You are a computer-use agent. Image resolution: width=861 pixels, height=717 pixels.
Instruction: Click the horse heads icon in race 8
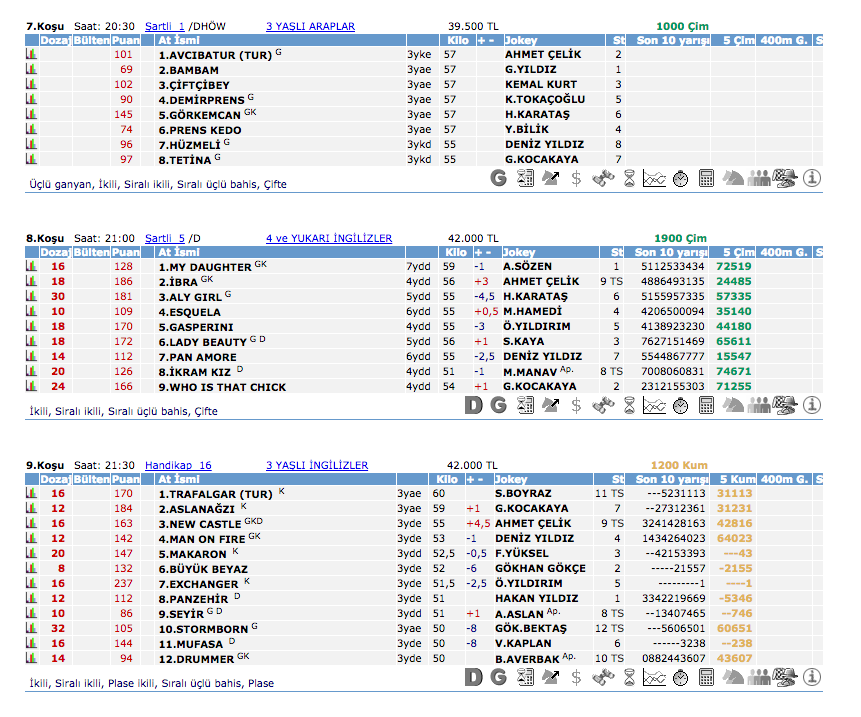733,405
